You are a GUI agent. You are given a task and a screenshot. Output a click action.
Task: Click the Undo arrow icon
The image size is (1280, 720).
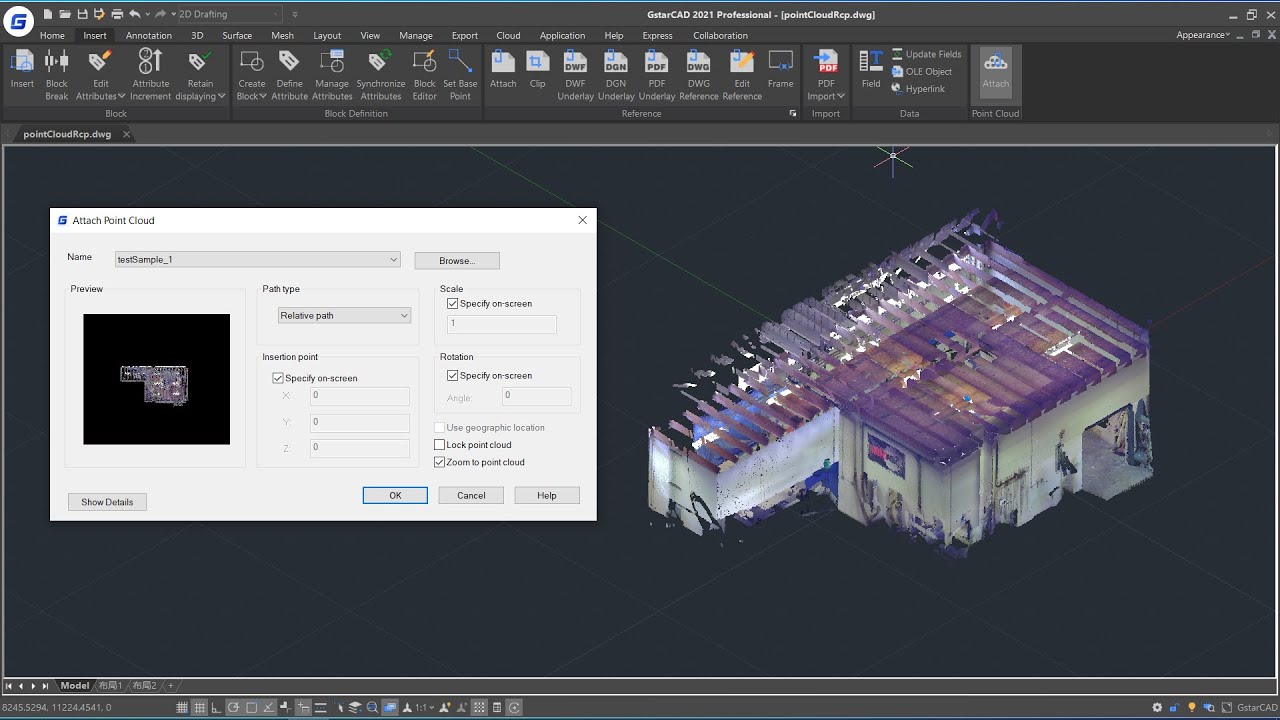134,14
